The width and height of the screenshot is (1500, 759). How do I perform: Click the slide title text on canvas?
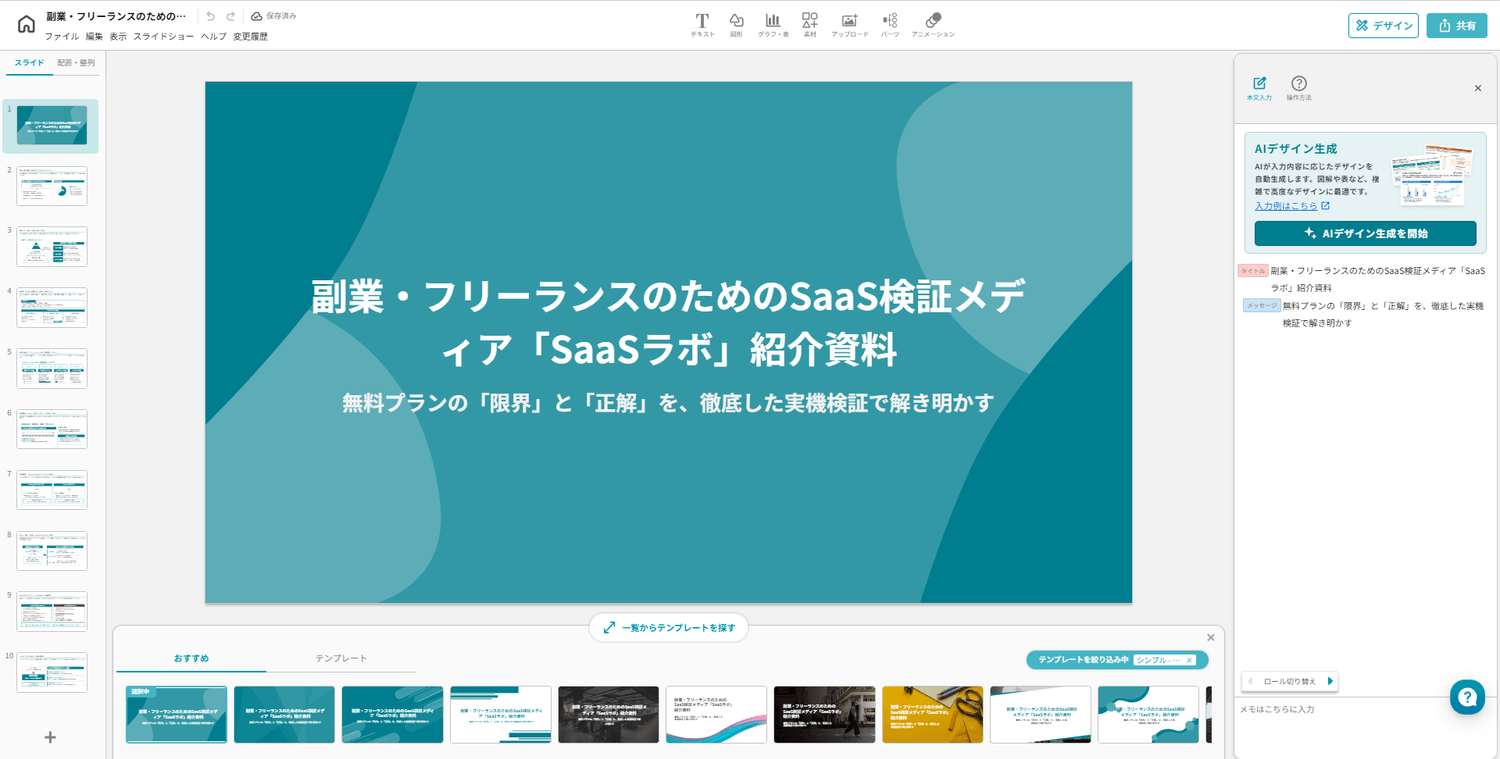tap(668, 322)
